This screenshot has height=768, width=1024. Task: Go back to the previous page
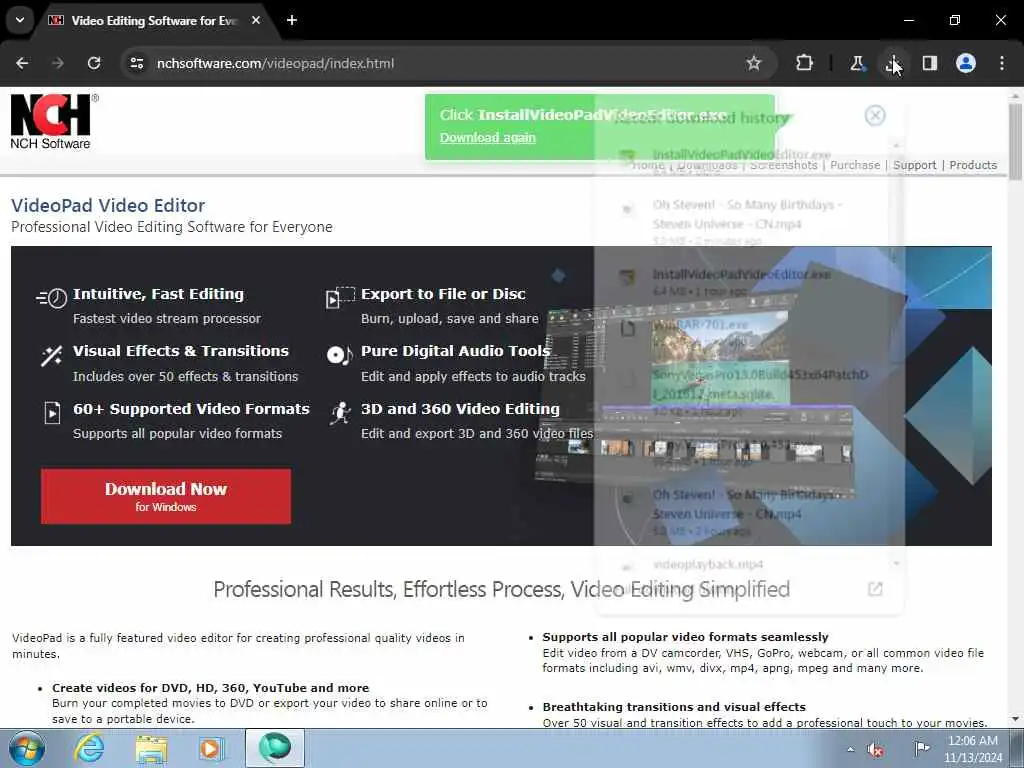coord(22,63)
